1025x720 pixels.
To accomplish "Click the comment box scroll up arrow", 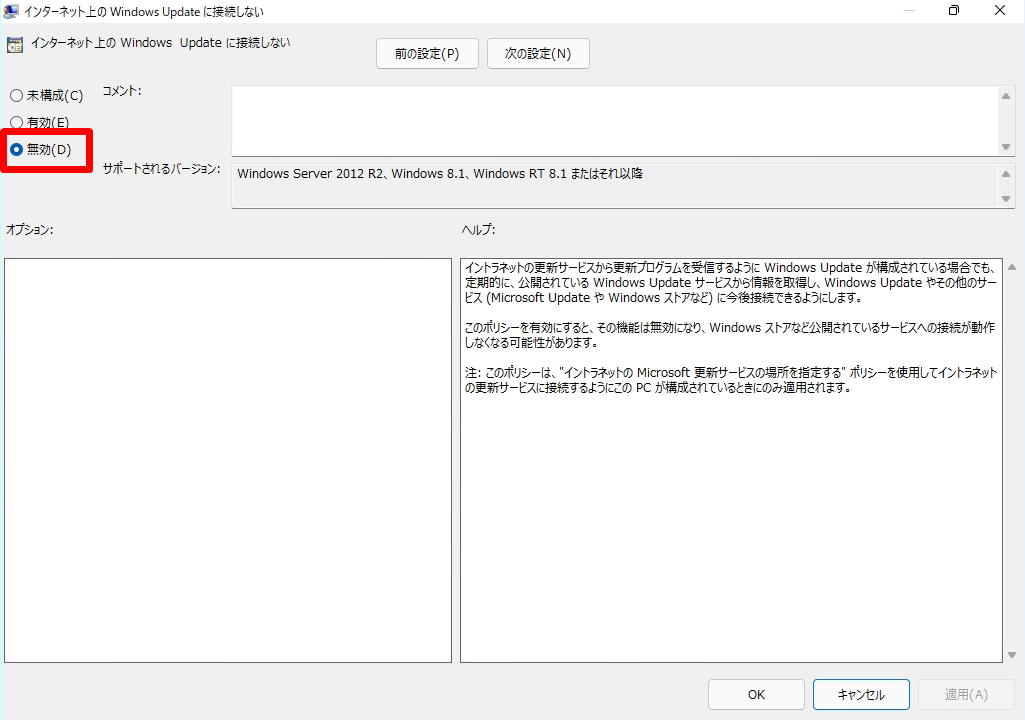I will (x=1006, y=96).
